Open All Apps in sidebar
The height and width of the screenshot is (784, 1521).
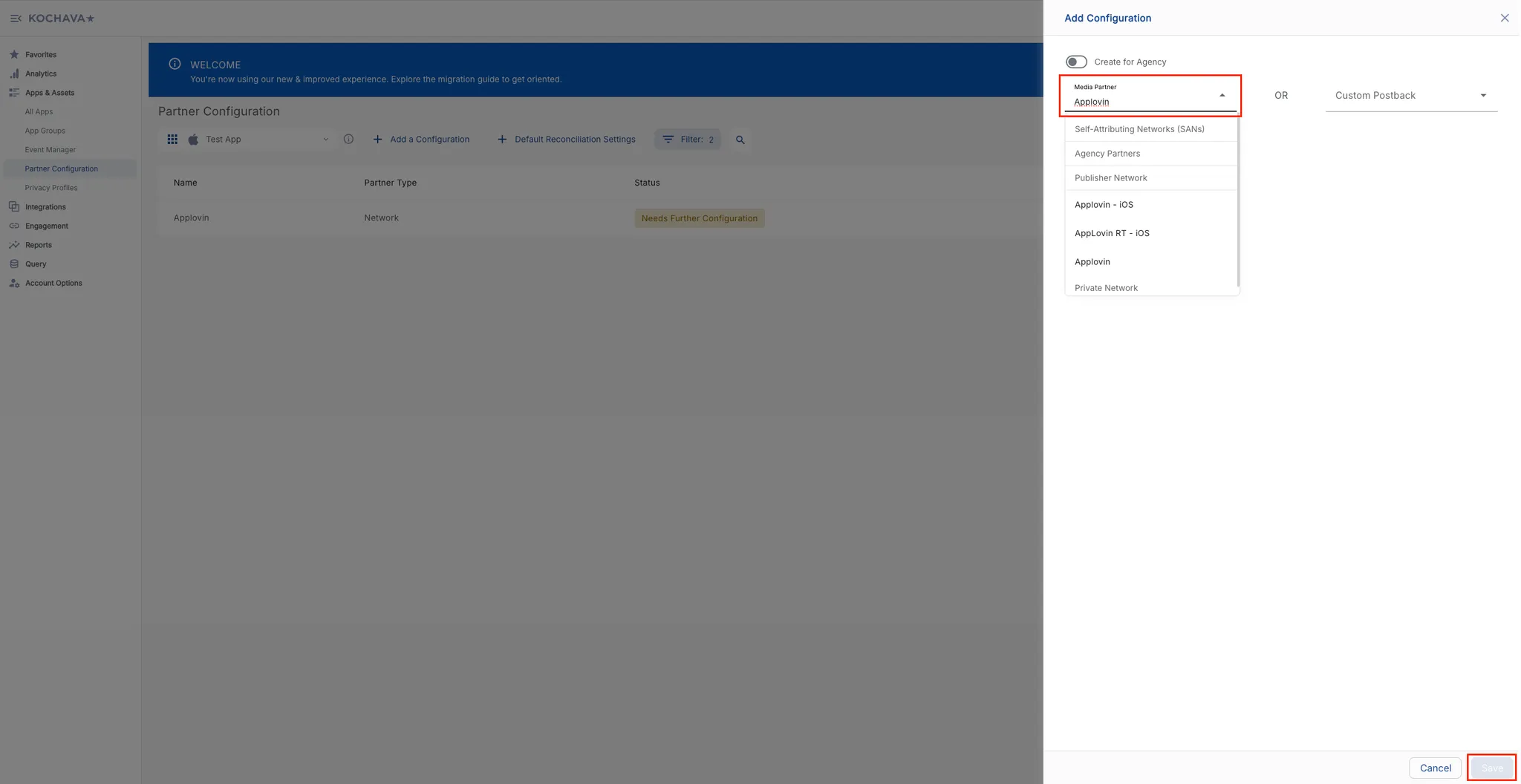39,111
